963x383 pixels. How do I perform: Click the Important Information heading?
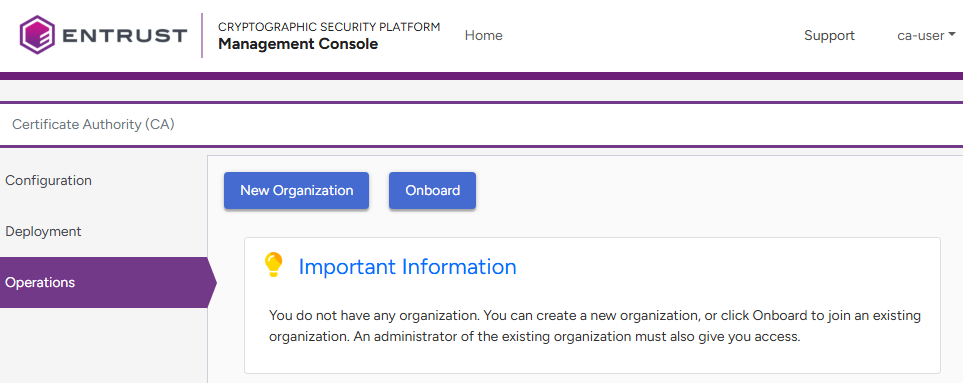407,266
